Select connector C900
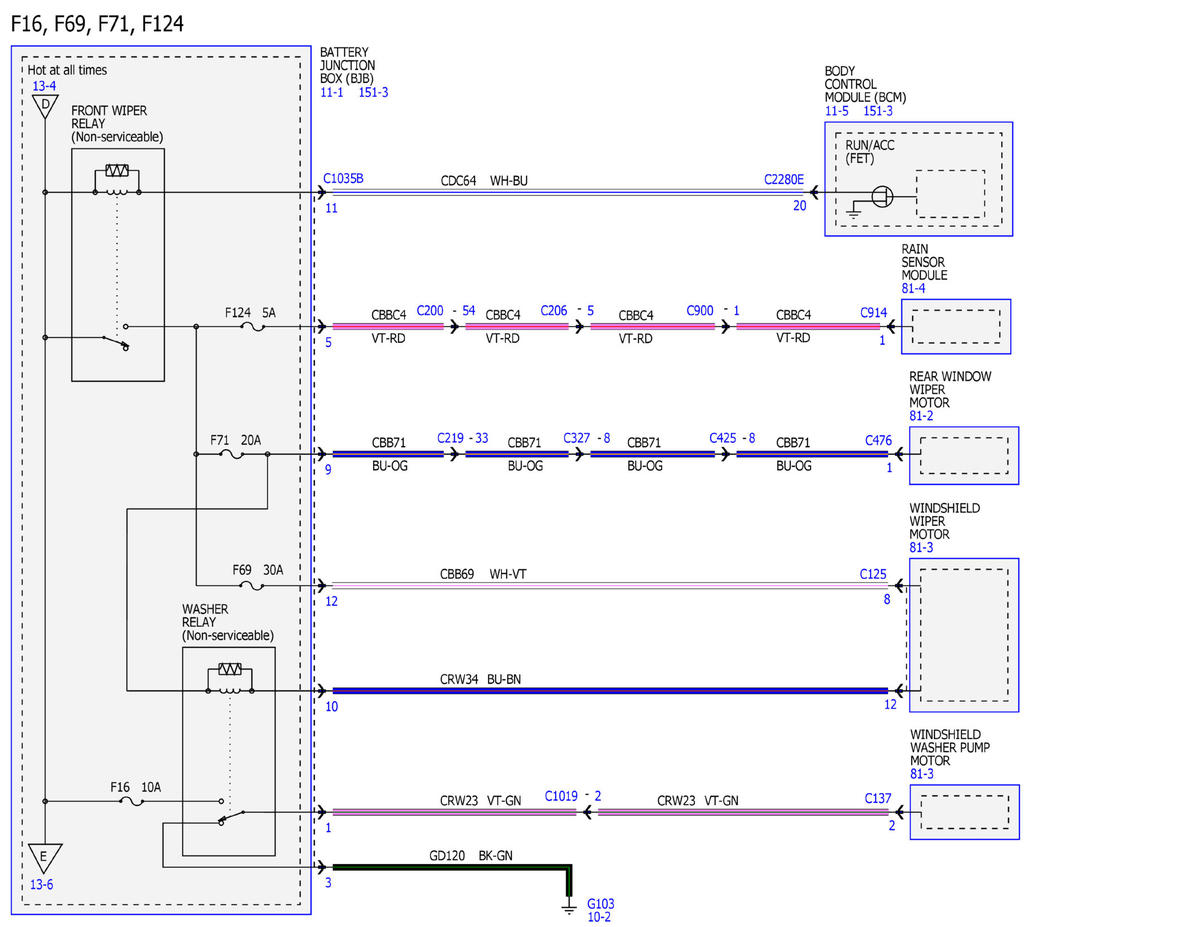Viewport: 1200px width, 927px height. point(701,311)
